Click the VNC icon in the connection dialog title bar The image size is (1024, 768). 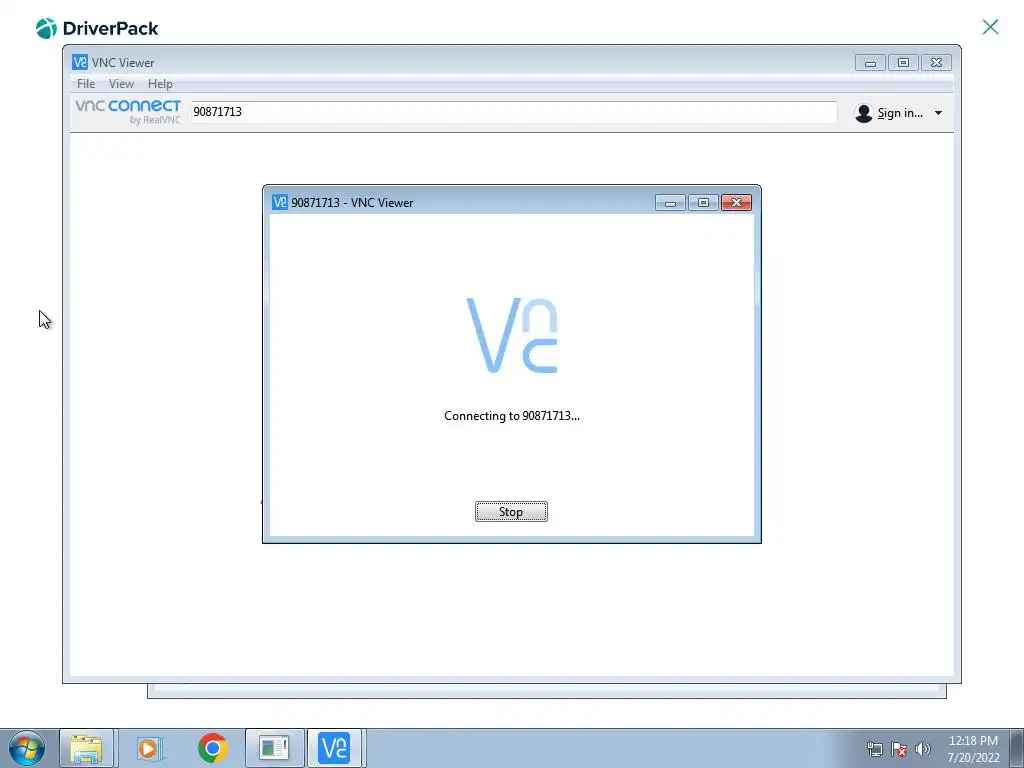pyautogui.click(x=280, y=202)
